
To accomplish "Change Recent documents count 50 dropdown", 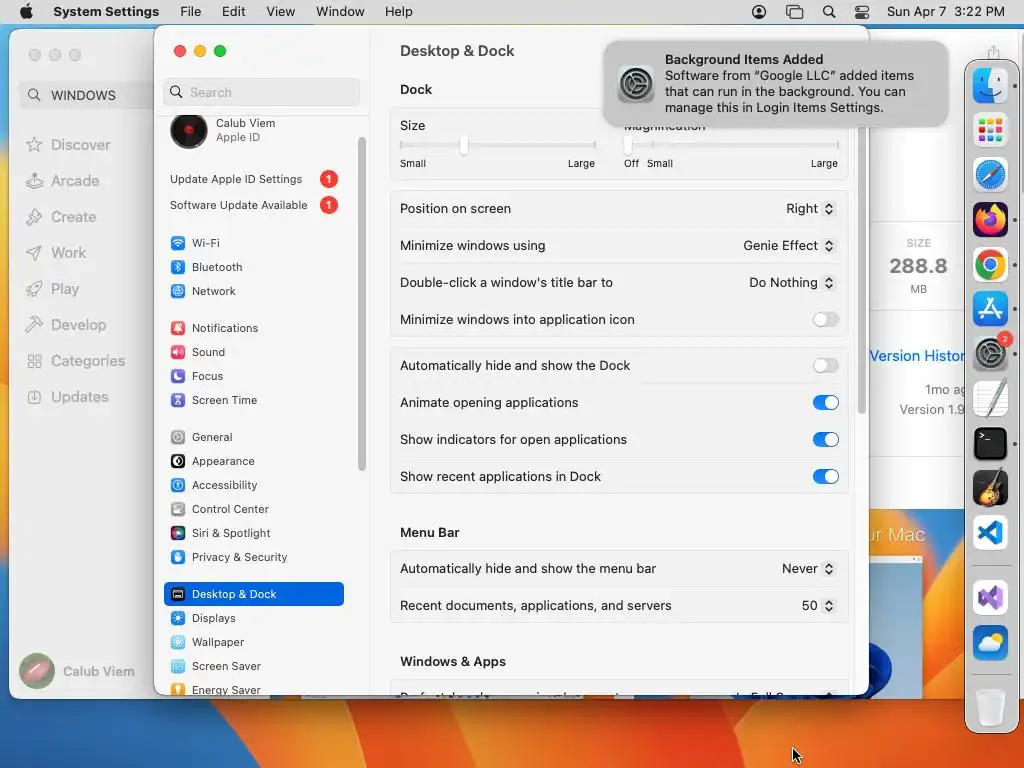I will tap(818, 606).
